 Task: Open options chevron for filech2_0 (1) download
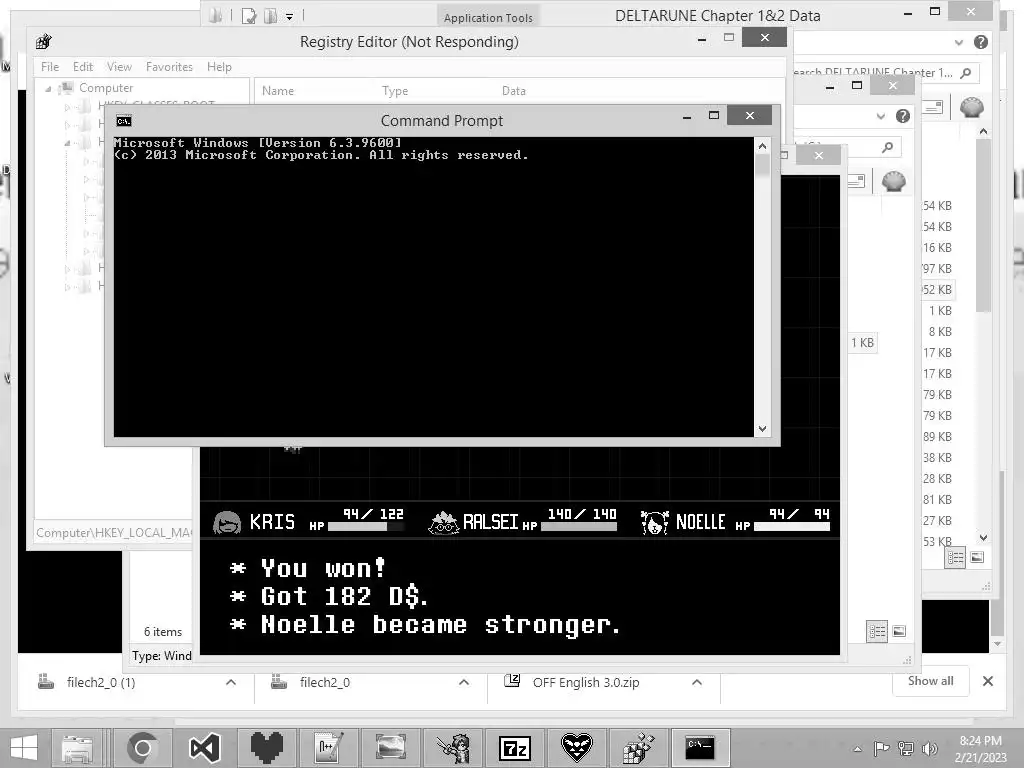231,682
